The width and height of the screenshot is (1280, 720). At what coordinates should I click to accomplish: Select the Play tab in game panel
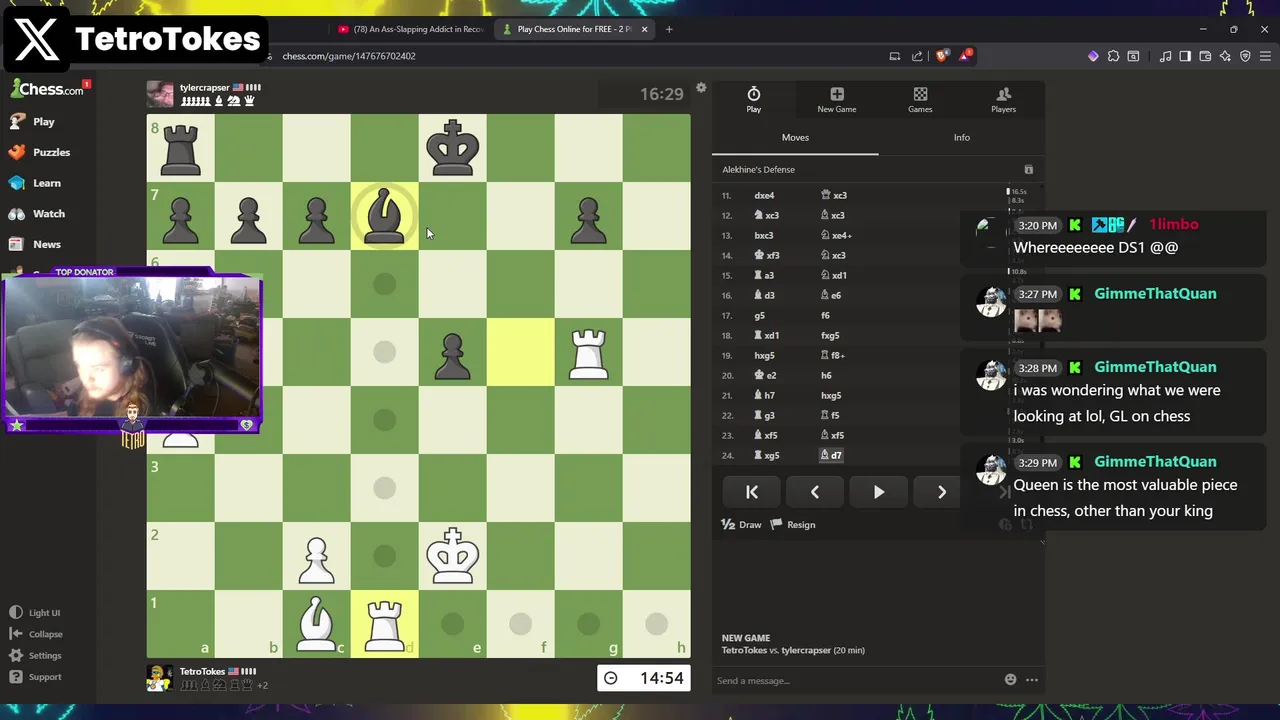(754, 100)
